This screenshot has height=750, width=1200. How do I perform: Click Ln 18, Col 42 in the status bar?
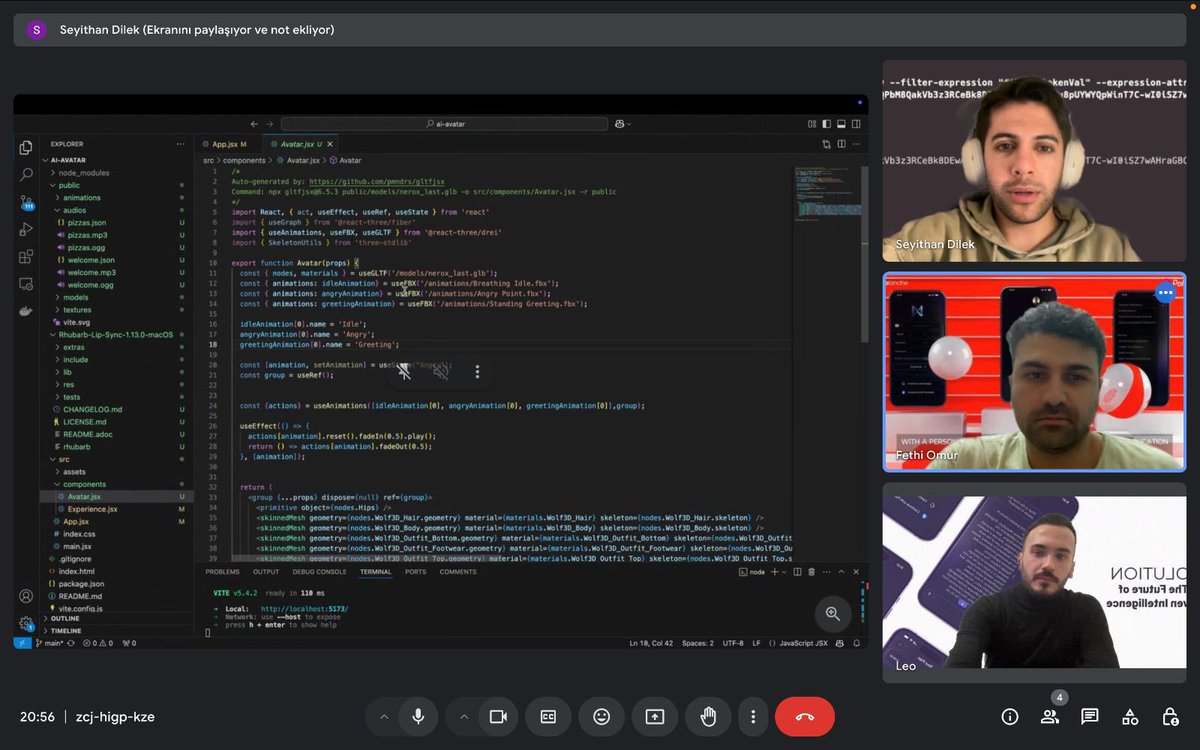coord(652,643)
